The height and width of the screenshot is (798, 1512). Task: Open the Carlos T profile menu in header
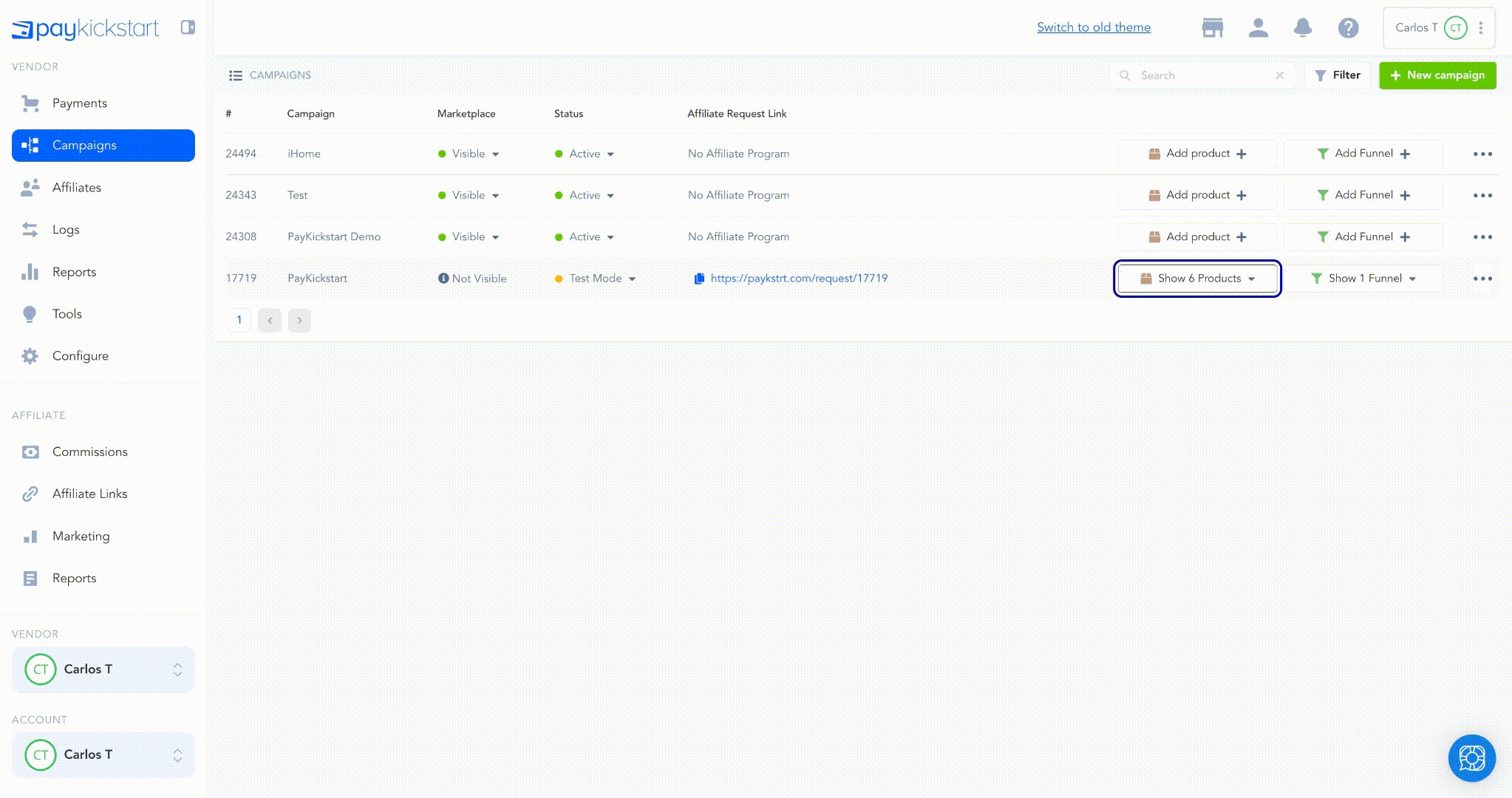1439,28
